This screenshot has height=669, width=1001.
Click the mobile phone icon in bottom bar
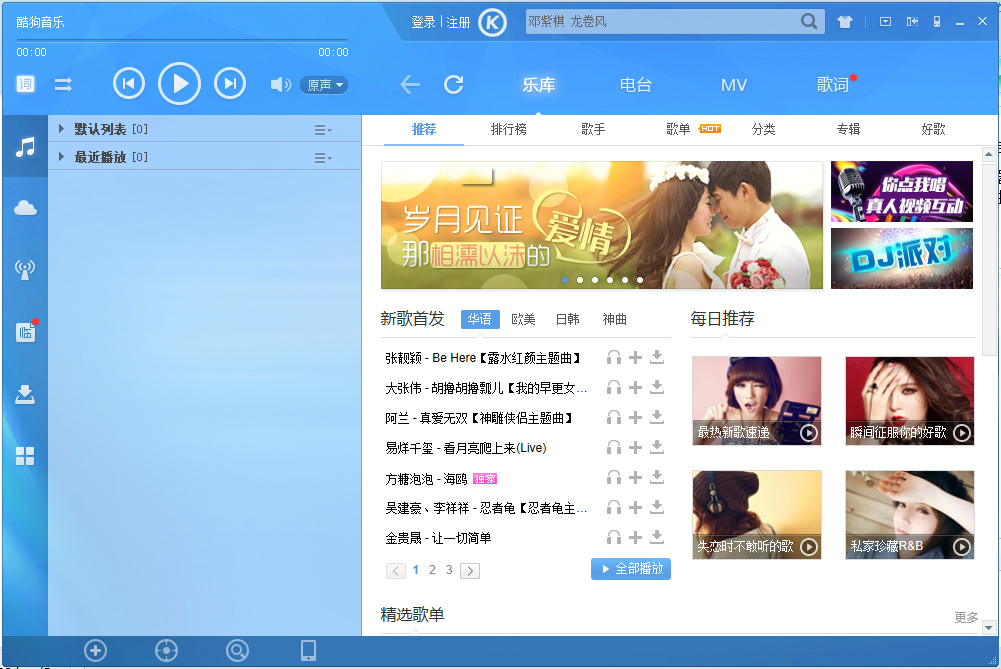[308, 650]
